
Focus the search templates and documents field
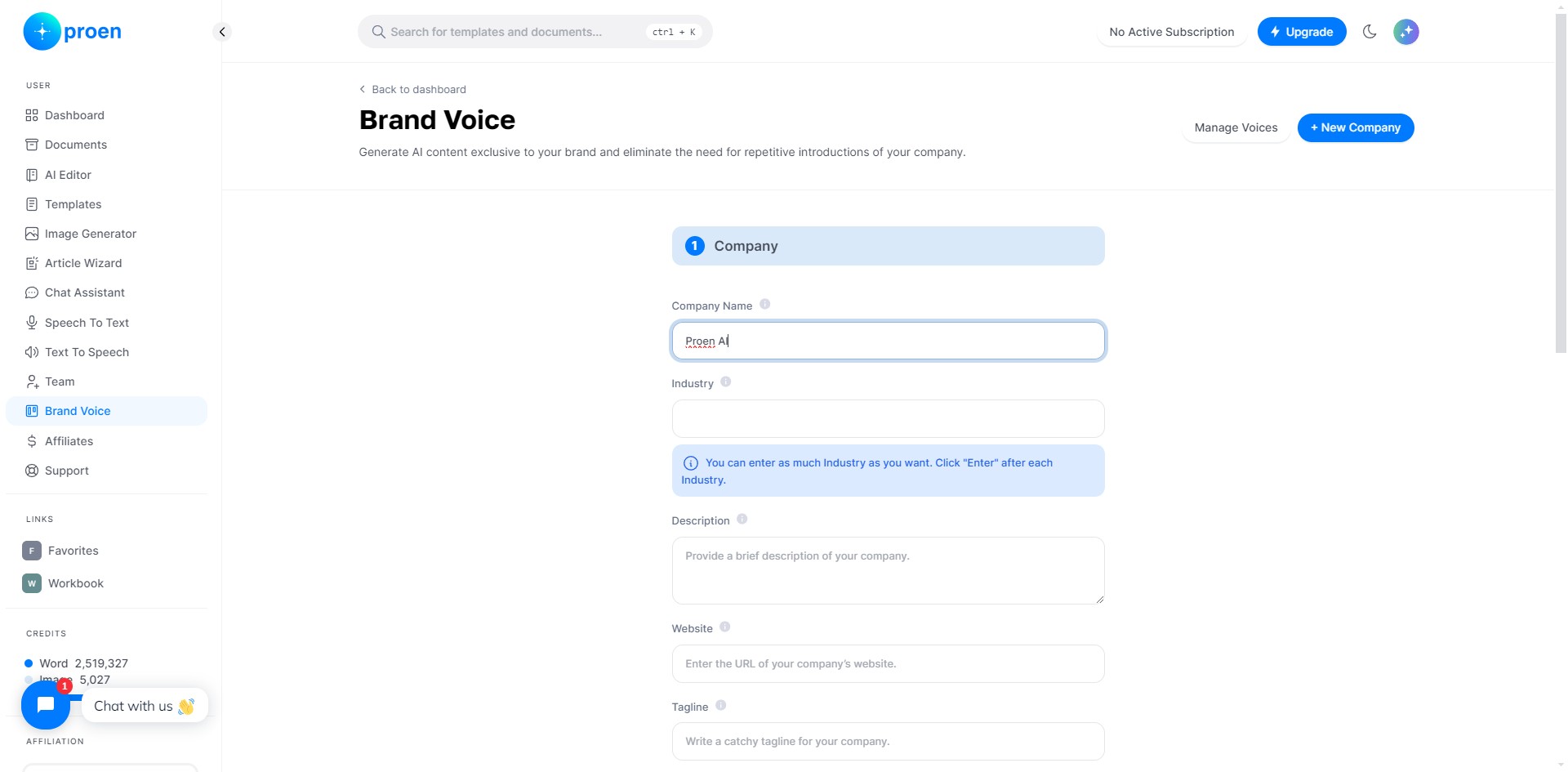[x=535, y=32]
